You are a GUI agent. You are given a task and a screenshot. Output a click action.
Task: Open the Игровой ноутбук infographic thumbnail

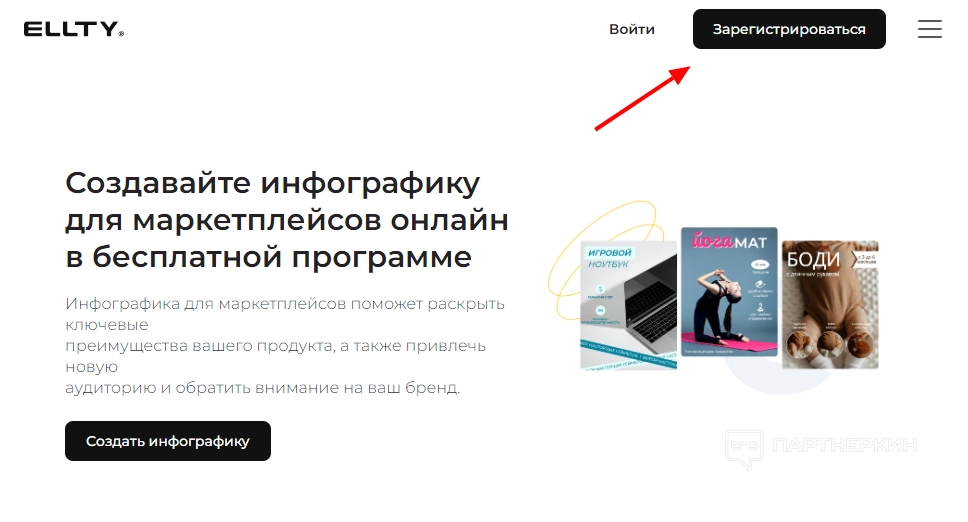[x=628, y=305]
